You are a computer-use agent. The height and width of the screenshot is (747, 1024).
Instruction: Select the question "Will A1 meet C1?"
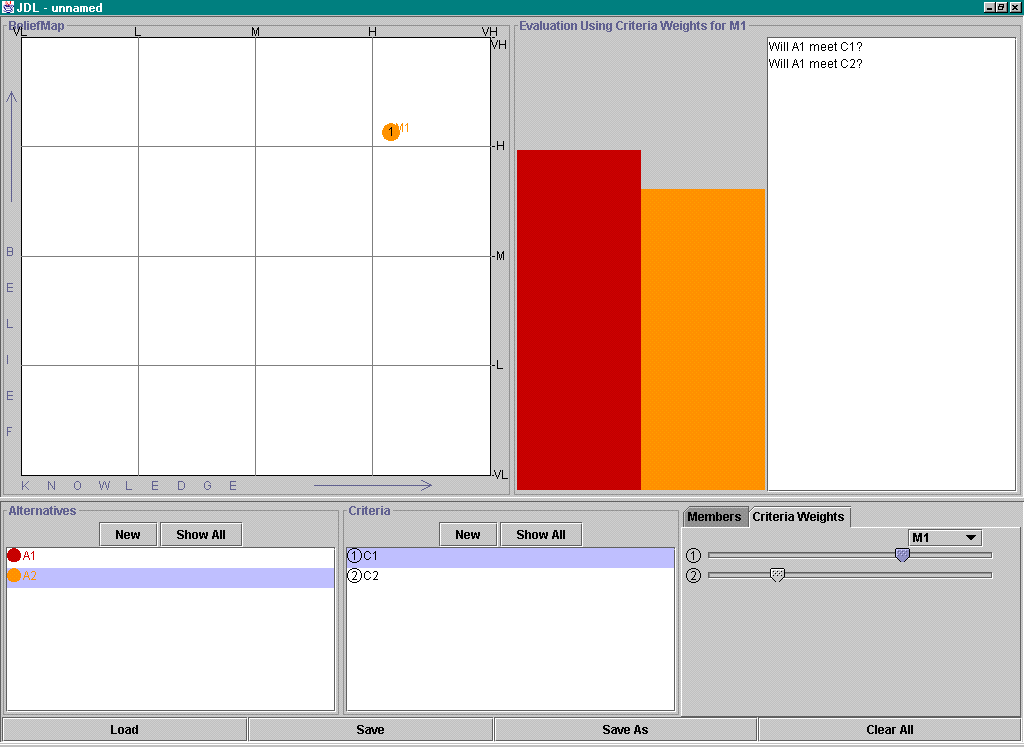(816, 47)
